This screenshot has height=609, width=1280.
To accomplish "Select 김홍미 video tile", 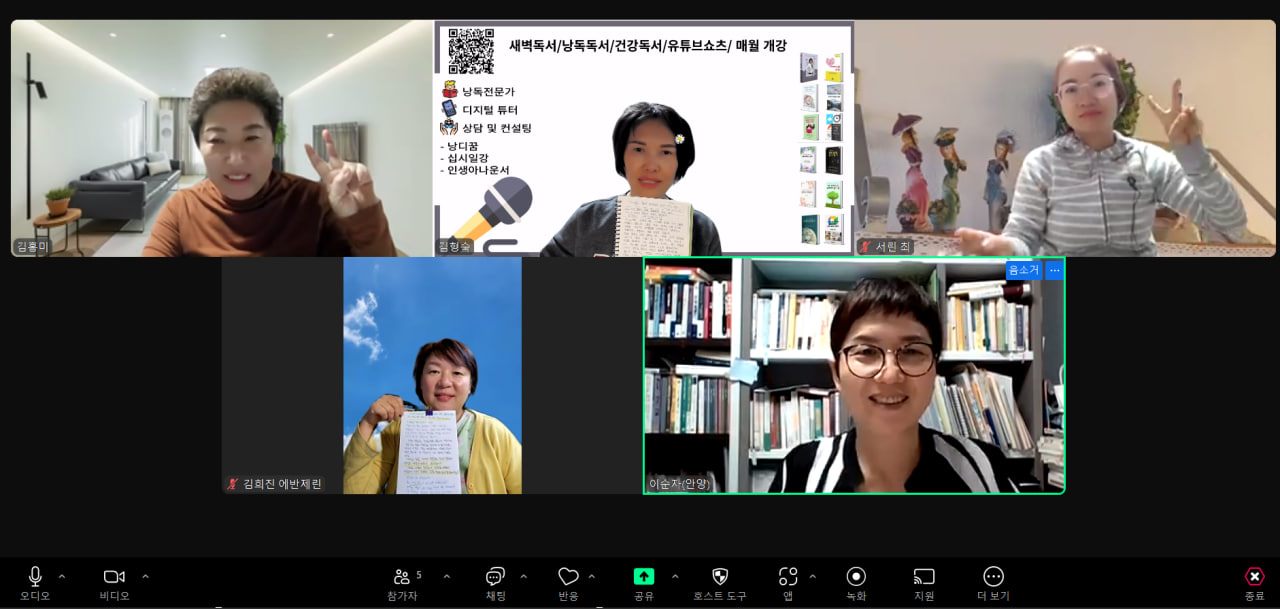I will point(222,138).
